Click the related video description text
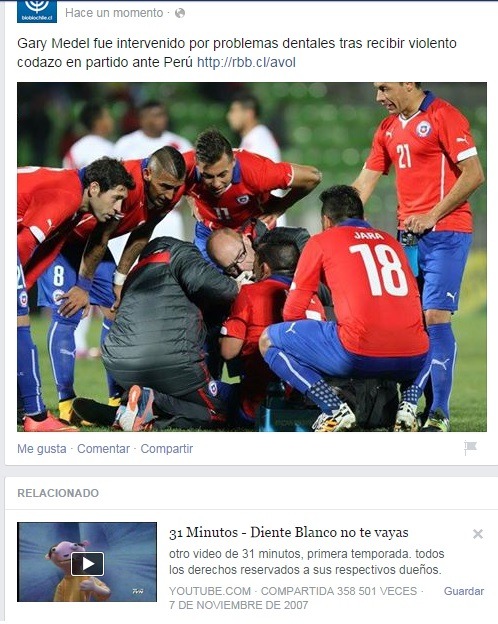This screenshot has width=498, height=624. coord(307,562)
